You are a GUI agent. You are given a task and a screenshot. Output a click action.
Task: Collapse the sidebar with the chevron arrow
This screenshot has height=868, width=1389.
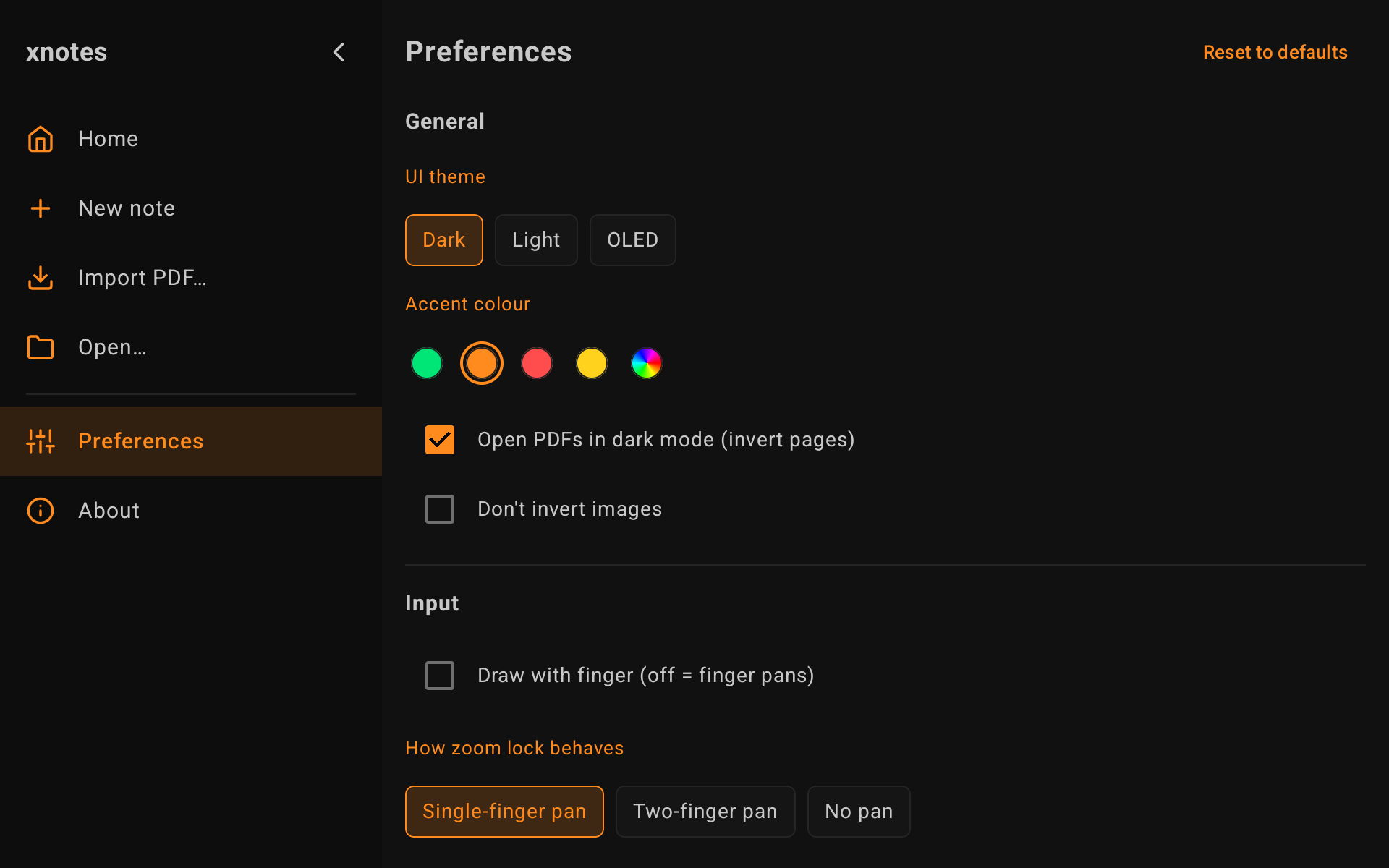pyautogui.click(x=339, y=52)
